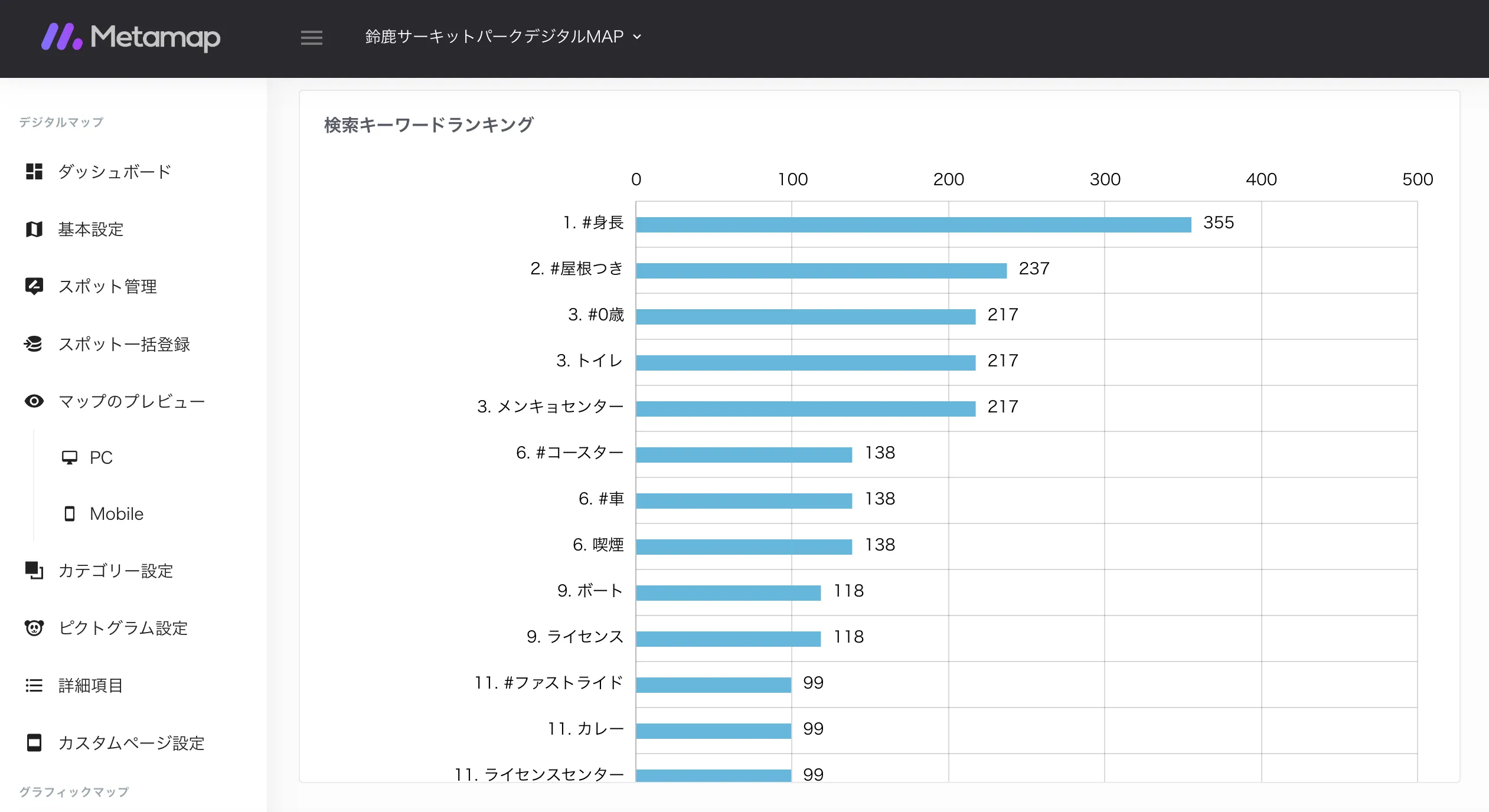This screenshot has width=1489, height=812.
Task: Open ダッシュボード from the sidebar menu
Action: [x=113, y=172]
